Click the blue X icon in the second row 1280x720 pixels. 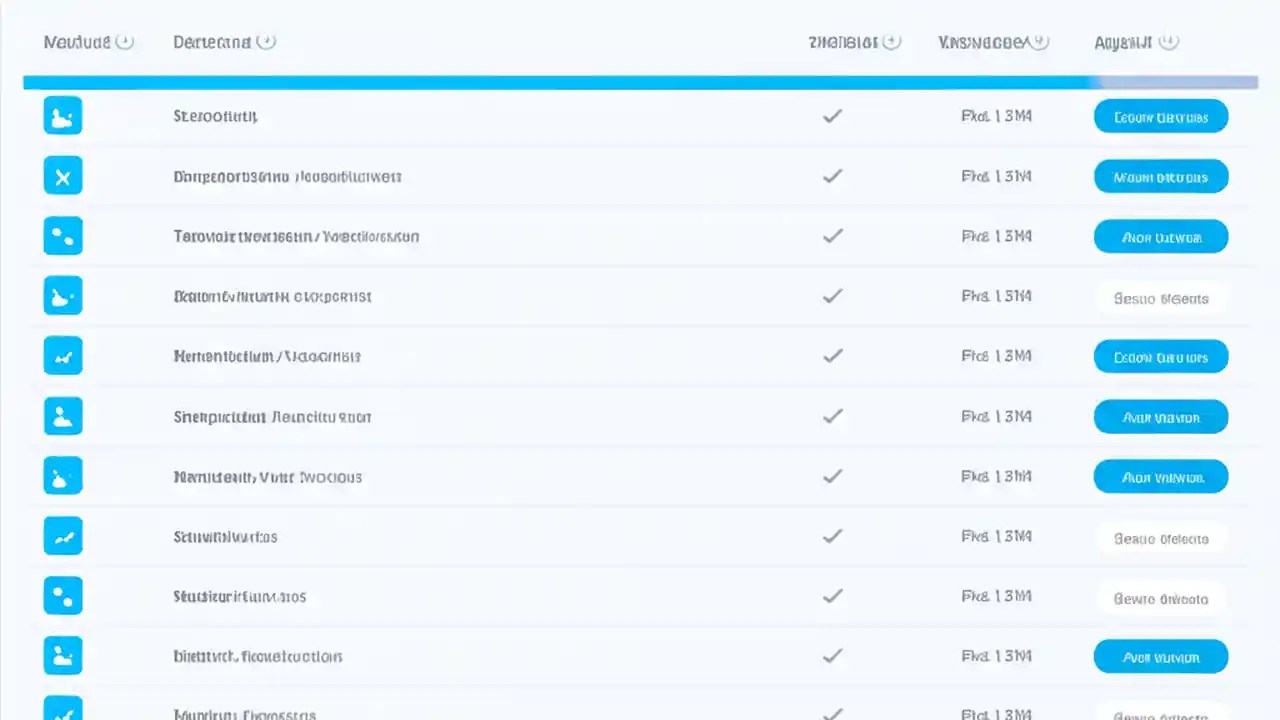tap(63, 176)
